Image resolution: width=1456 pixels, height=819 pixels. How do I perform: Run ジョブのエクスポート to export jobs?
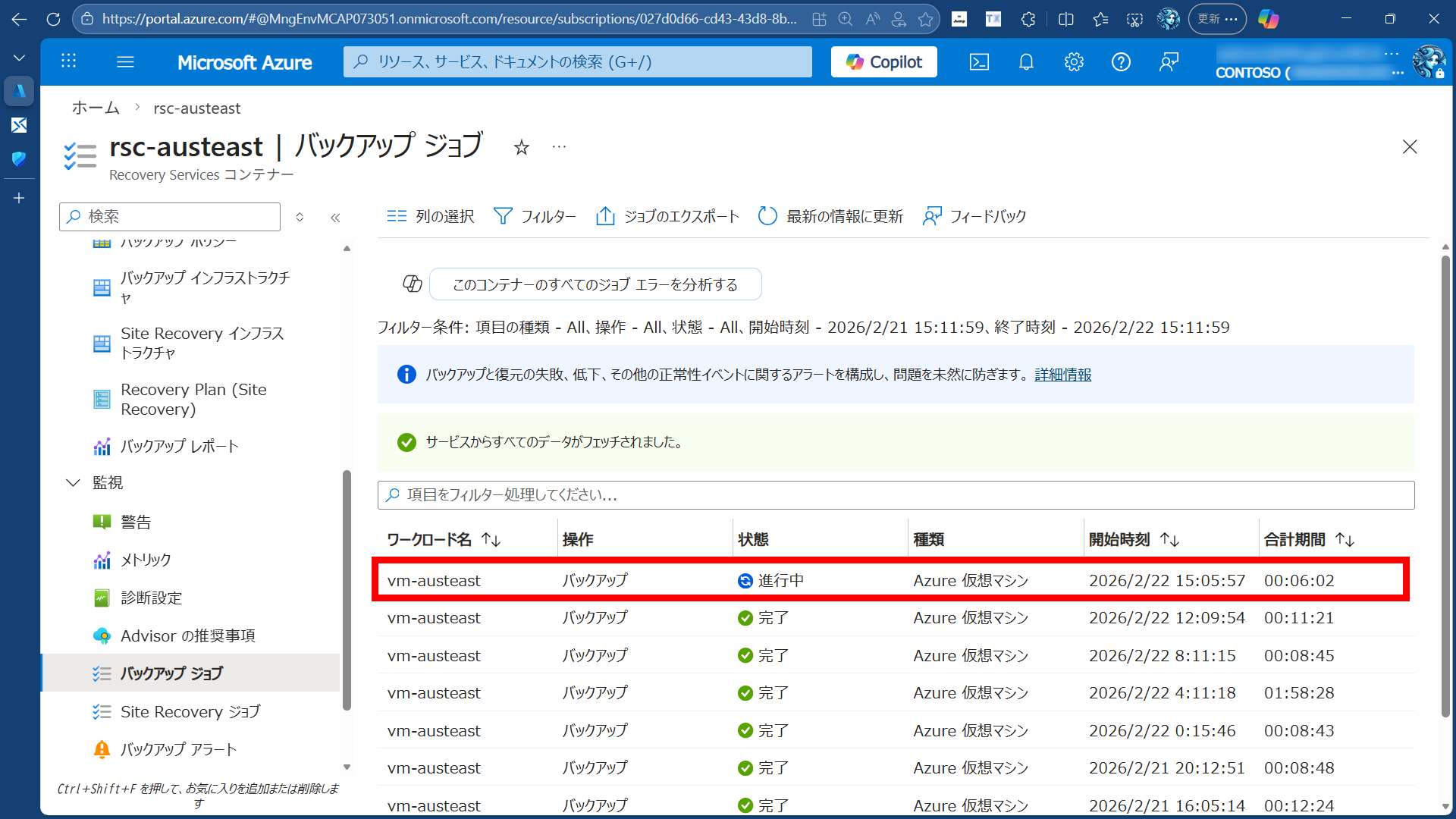(666, 216)
